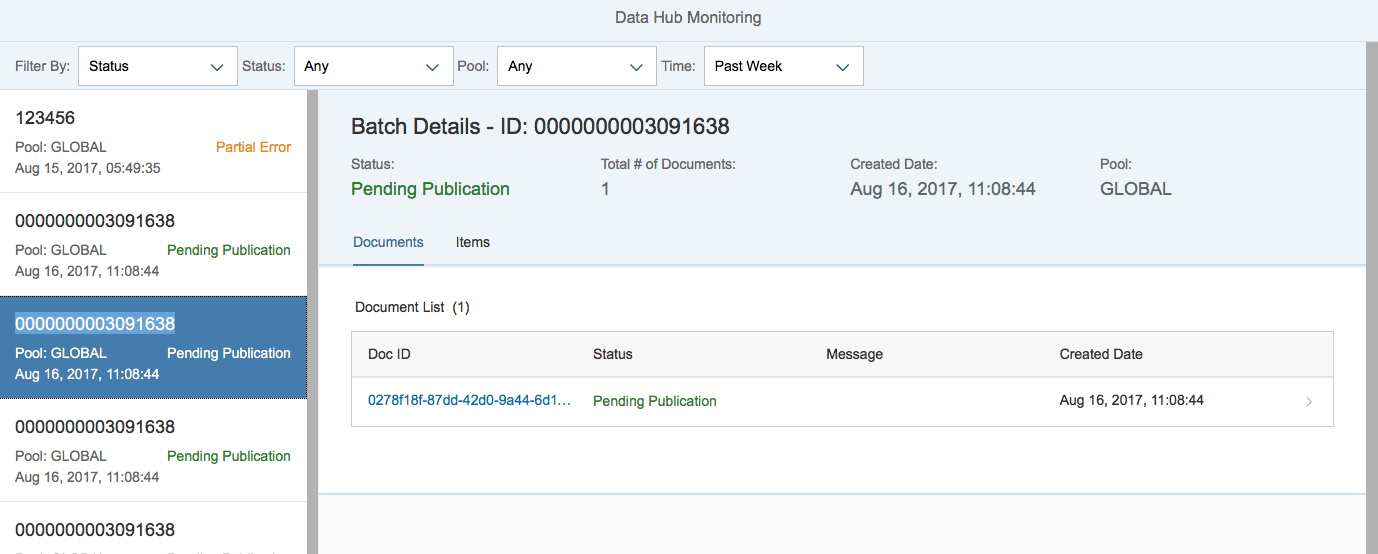Click the Batch Details ID heading
This screenshot has width=1378, height=554.
coord(540,126)
